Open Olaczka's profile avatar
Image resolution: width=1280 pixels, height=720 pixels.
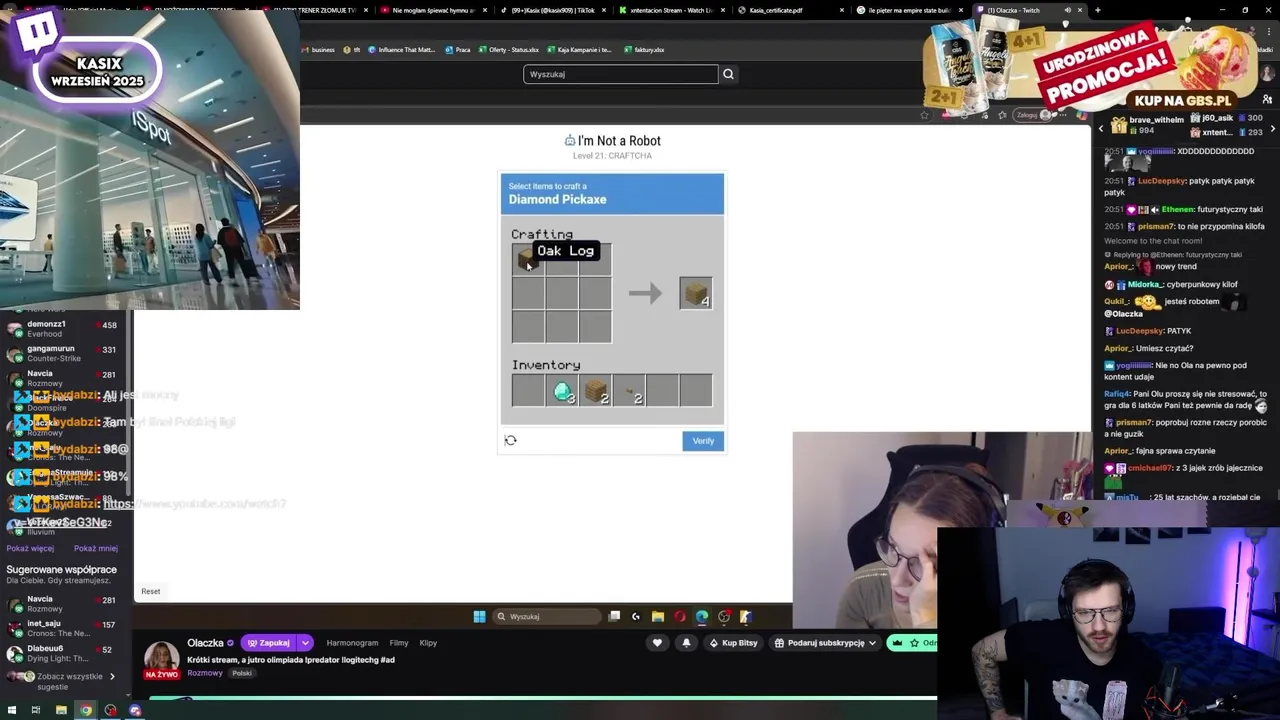(x=161, y=658)
